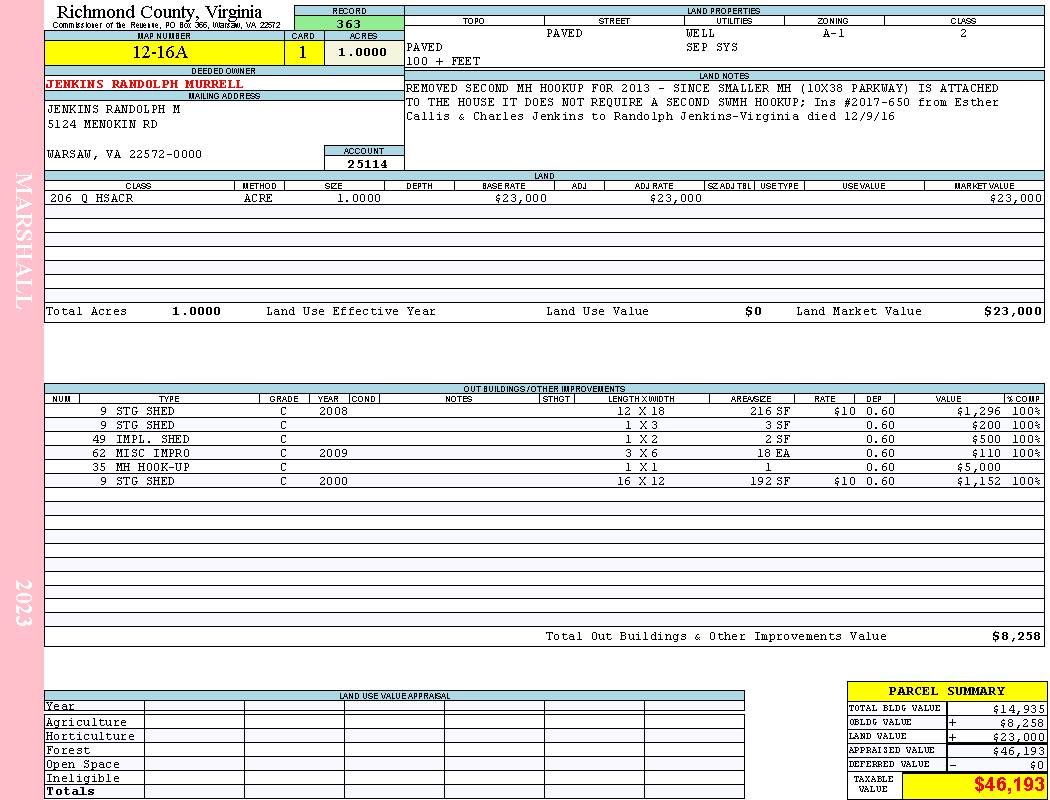Click MH HOOK-UP value $5,000
This screenshot has height=800, width=1050.
[x=979, y=467]
